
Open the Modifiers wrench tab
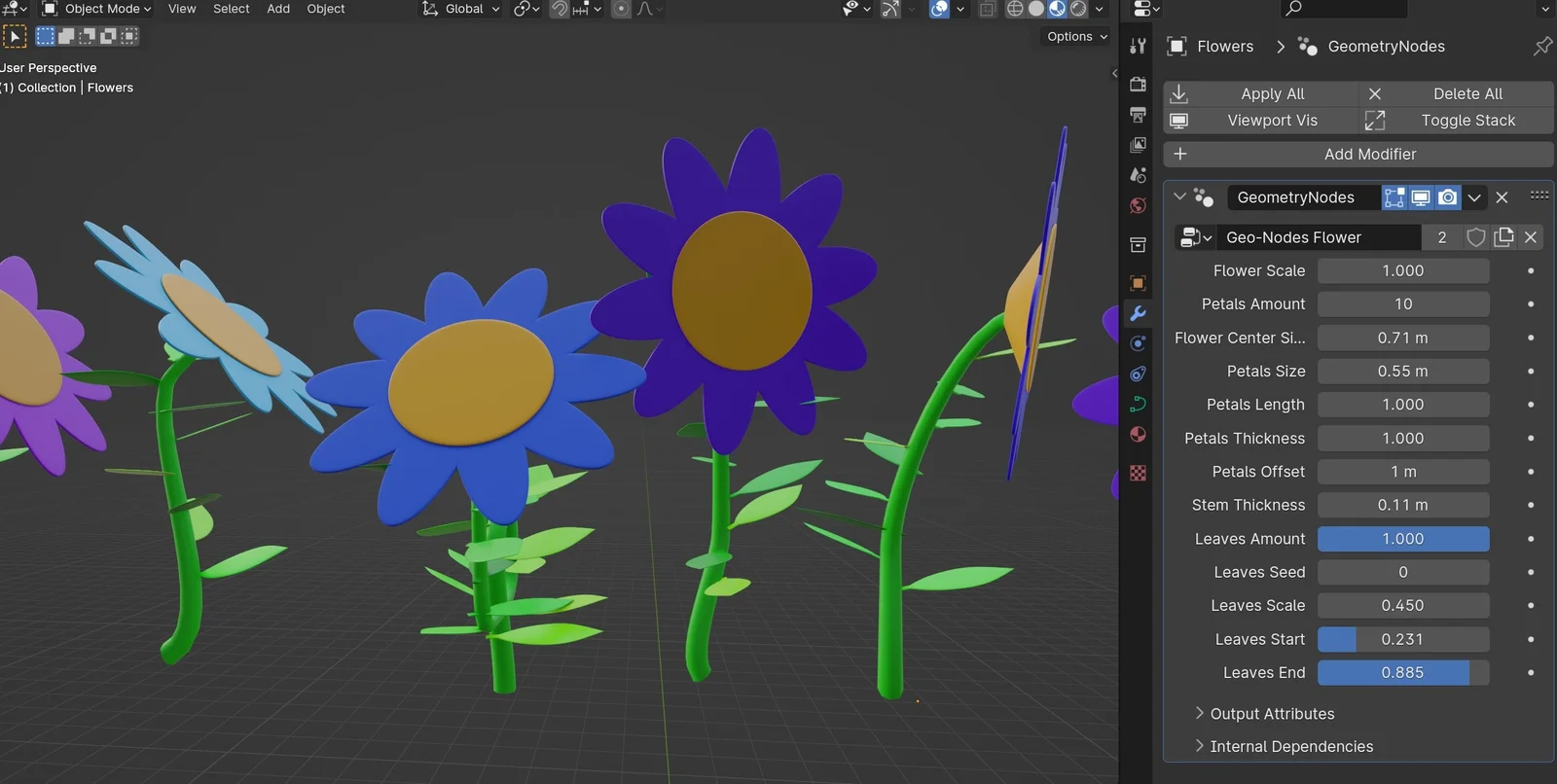tap(1138, 313)
